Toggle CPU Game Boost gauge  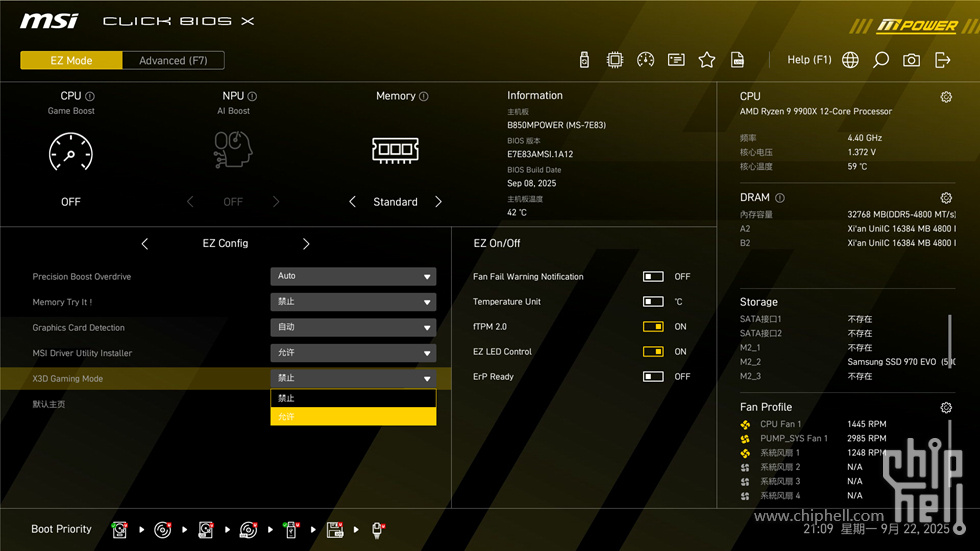pos(71,152)
